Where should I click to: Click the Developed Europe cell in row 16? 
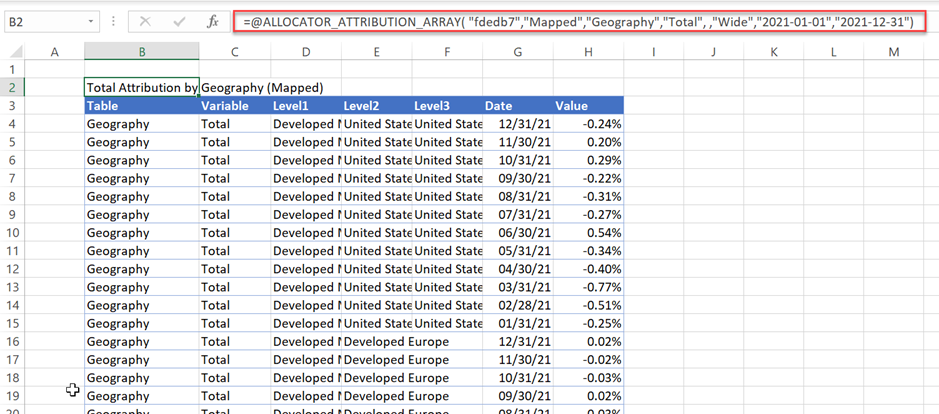(x=395, y=341)
